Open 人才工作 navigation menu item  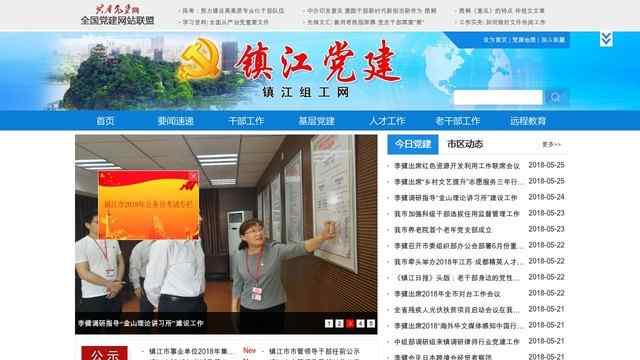click(x=387, y=121)
